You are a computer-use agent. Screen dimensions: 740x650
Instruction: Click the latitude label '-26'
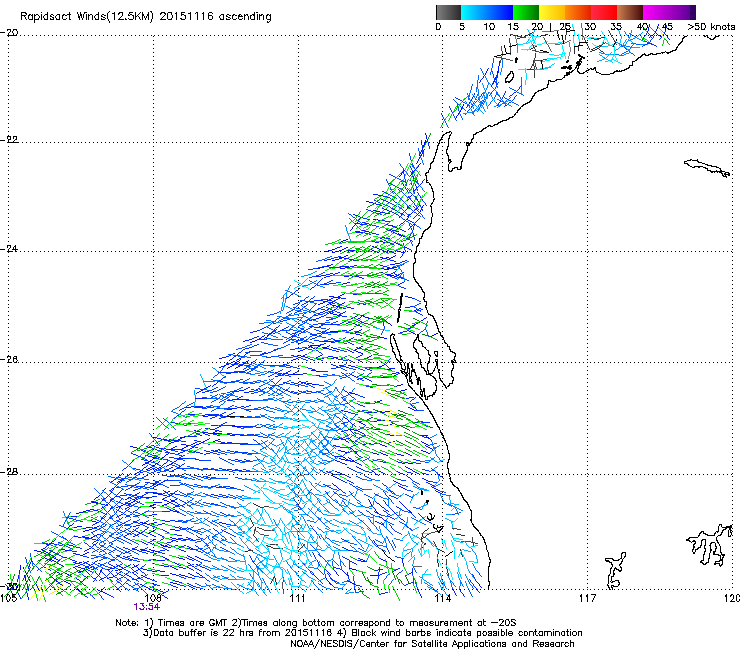9,360
